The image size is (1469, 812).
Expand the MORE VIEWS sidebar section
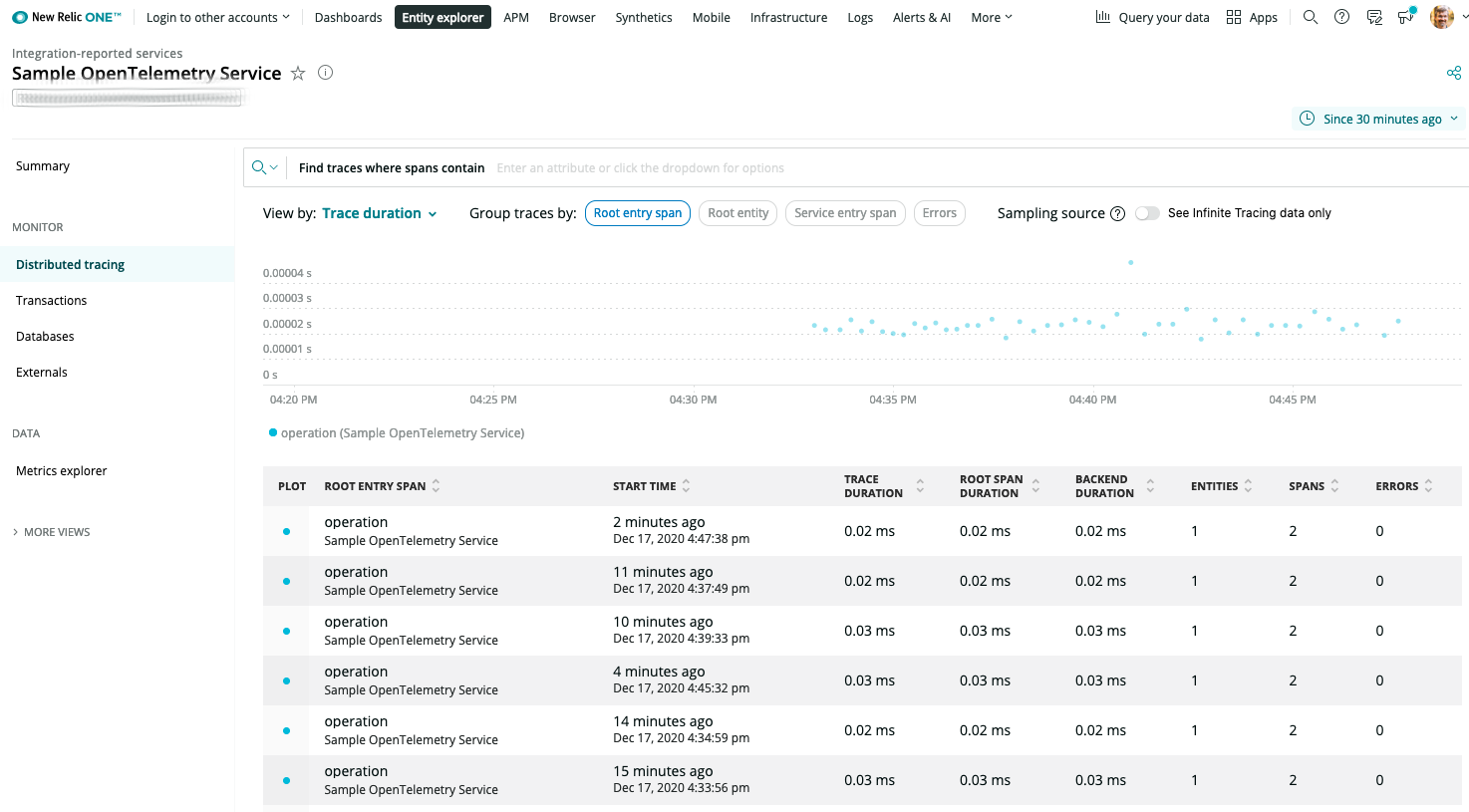click(x=51, y=532)
